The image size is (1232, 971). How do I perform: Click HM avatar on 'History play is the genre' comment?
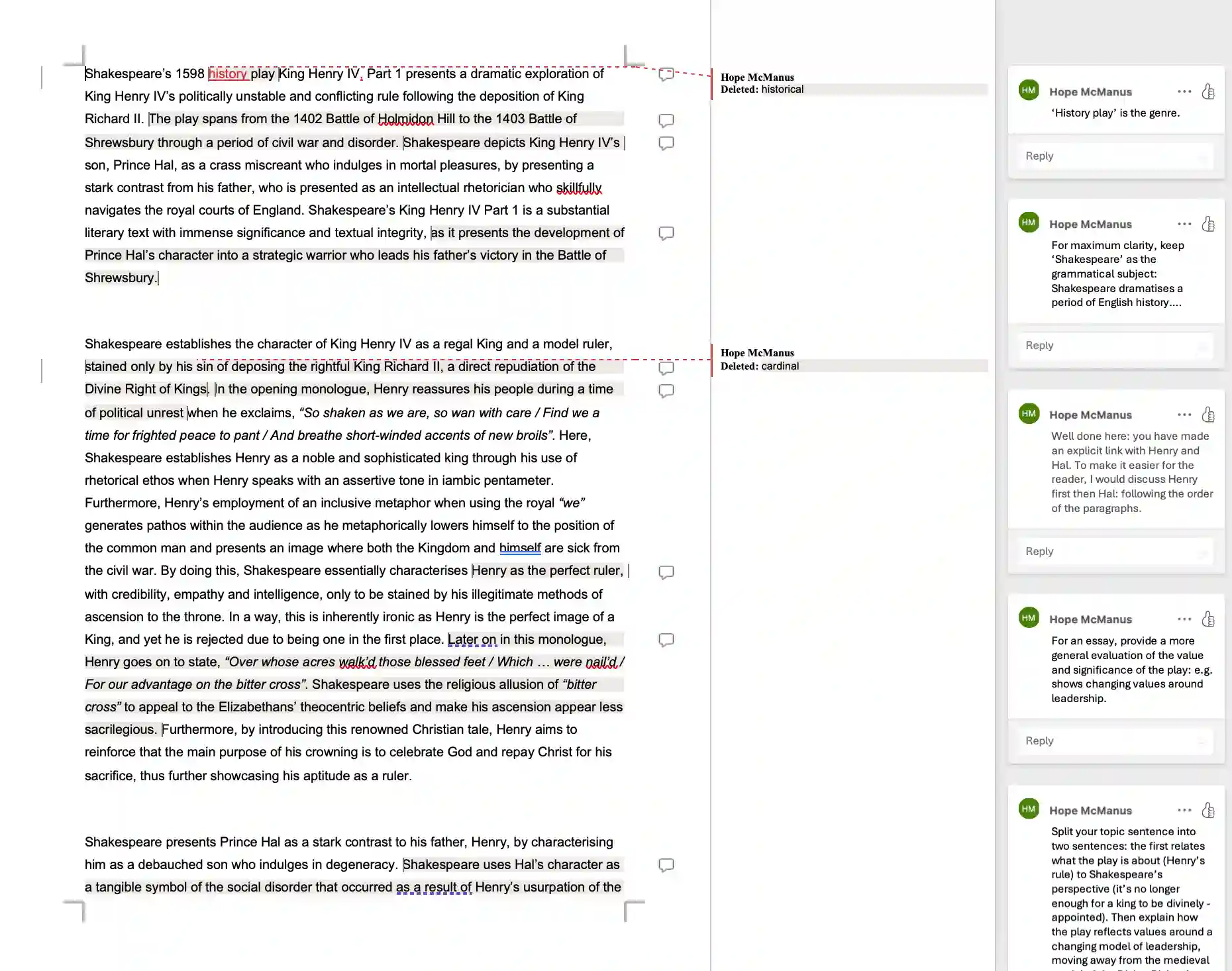(1029, 90)
